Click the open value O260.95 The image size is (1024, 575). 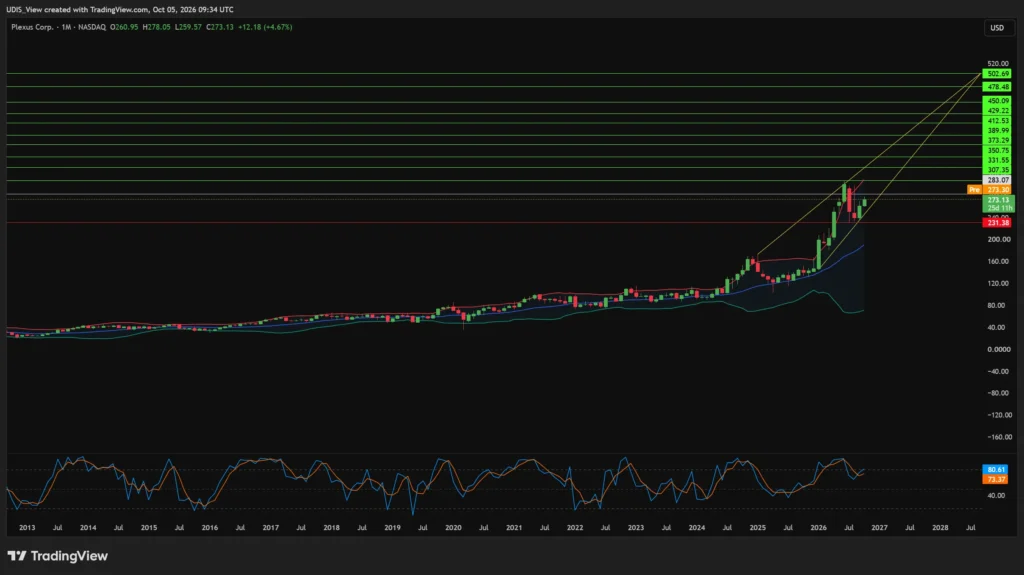point(124,27)
